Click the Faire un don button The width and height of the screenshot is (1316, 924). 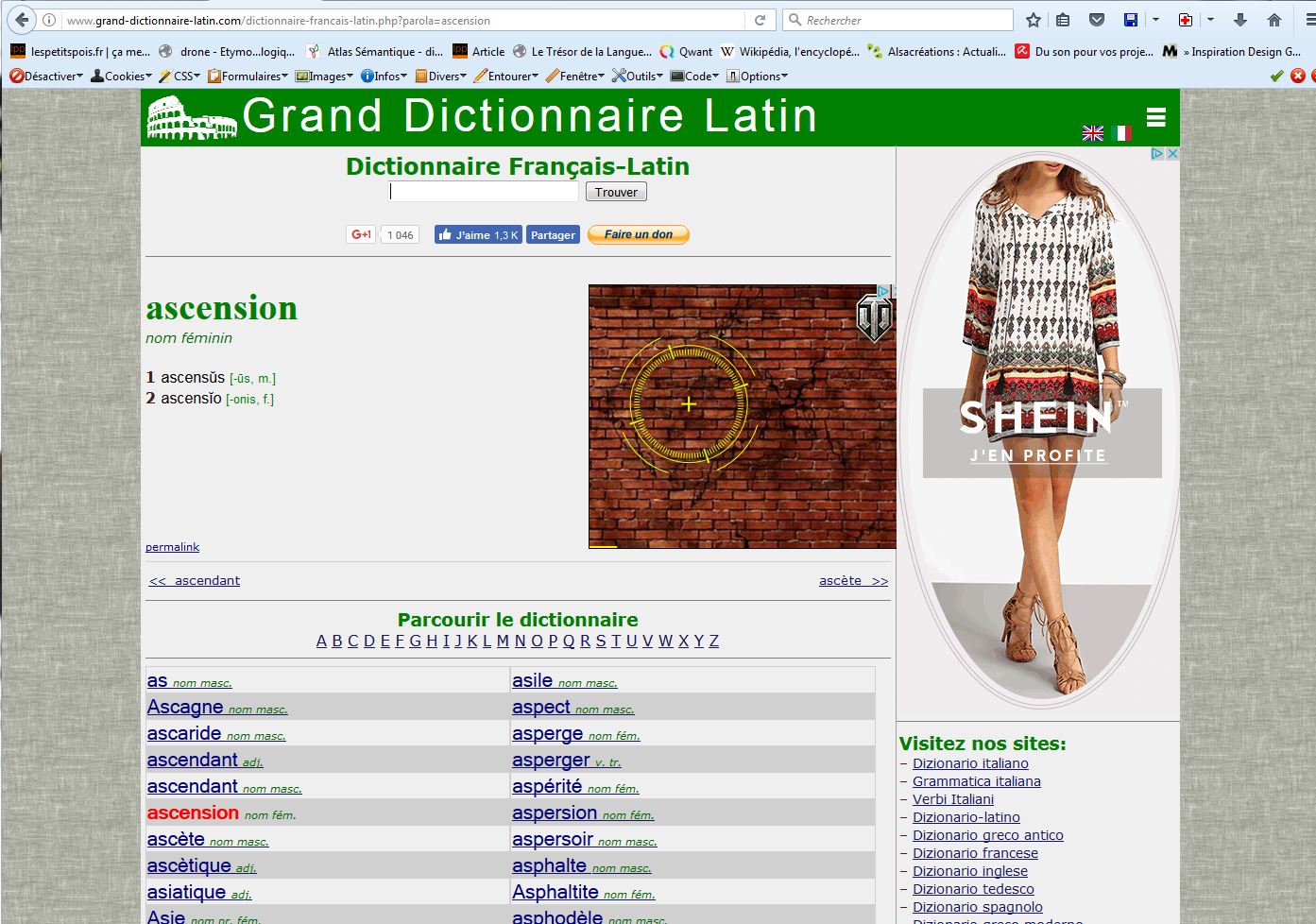tap(639, 234)
